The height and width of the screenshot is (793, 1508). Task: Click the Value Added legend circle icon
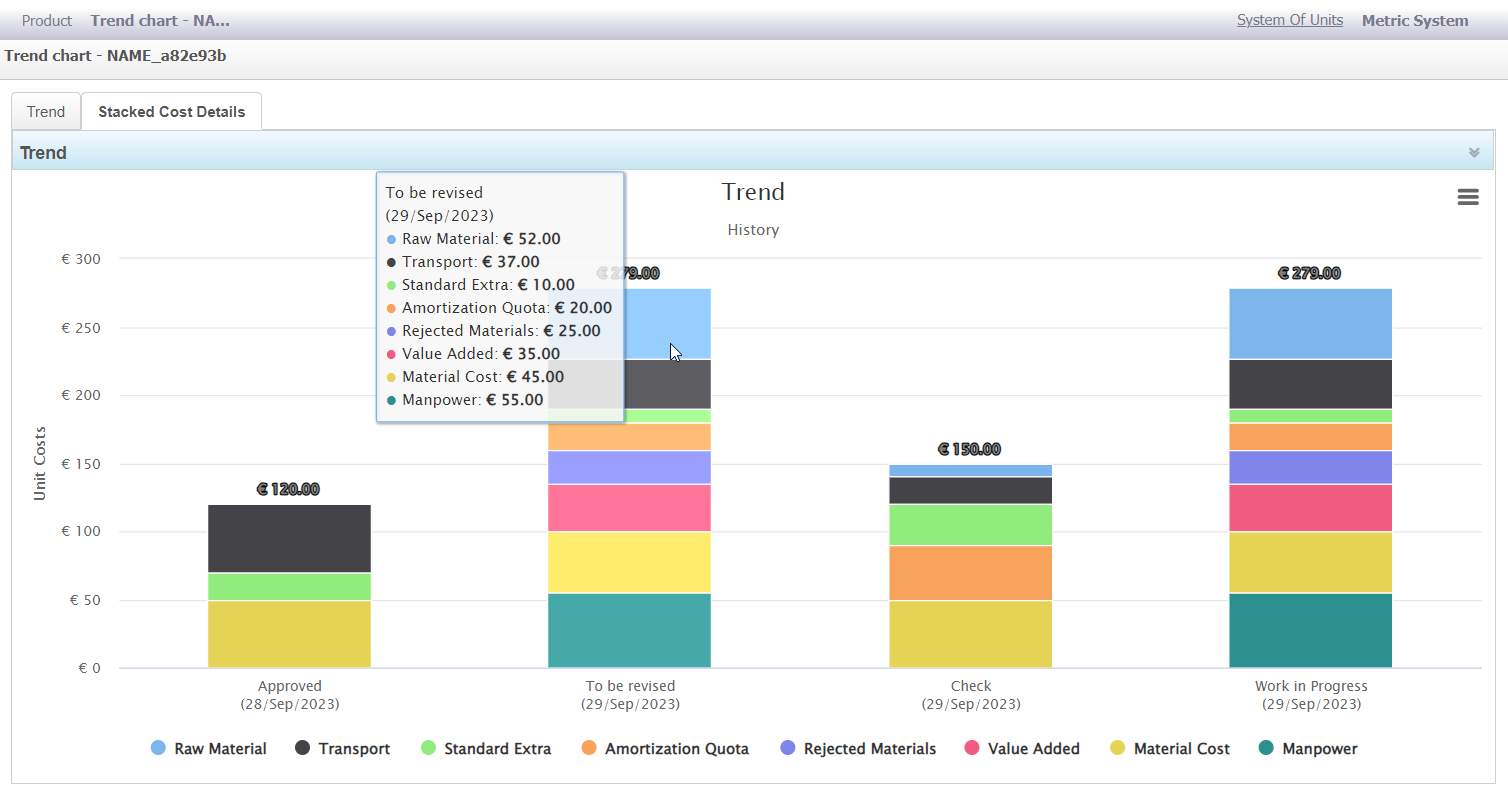971,749
